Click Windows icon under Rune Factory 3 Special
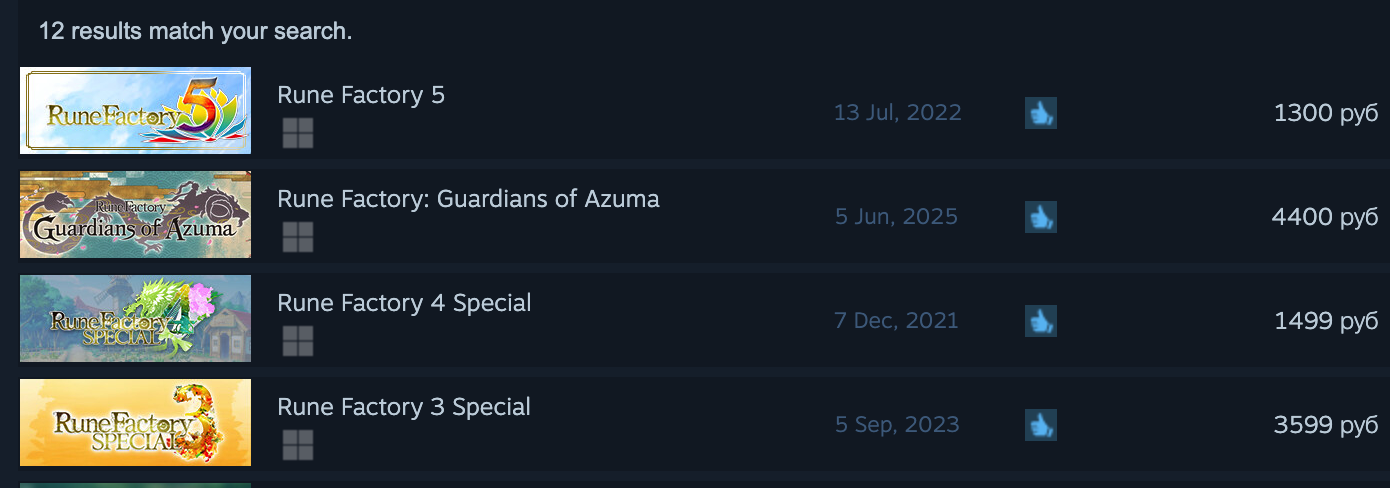This screenshot has width=1390, height=488. [x=298, y=445]
